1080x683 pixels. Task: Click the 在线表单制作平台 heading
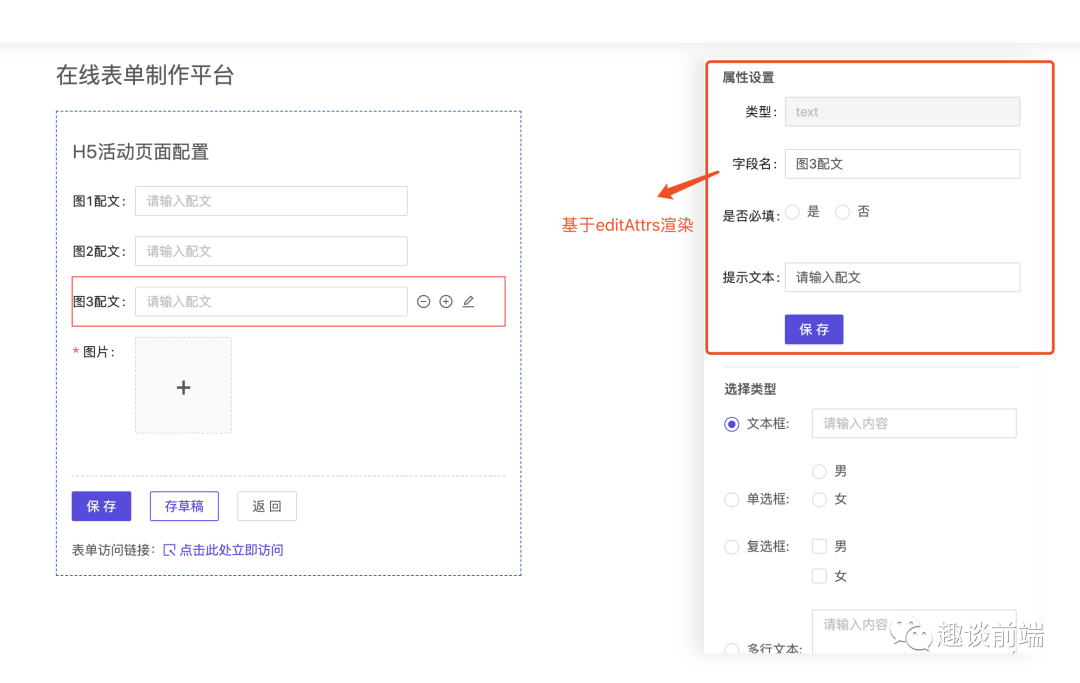145,75
